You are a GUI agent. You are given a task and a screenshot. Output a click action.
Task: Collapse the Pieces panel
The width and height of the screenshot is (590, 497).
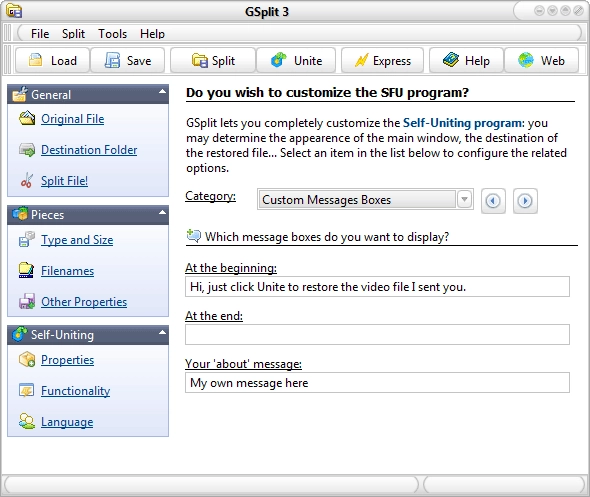tap(162, 213)
